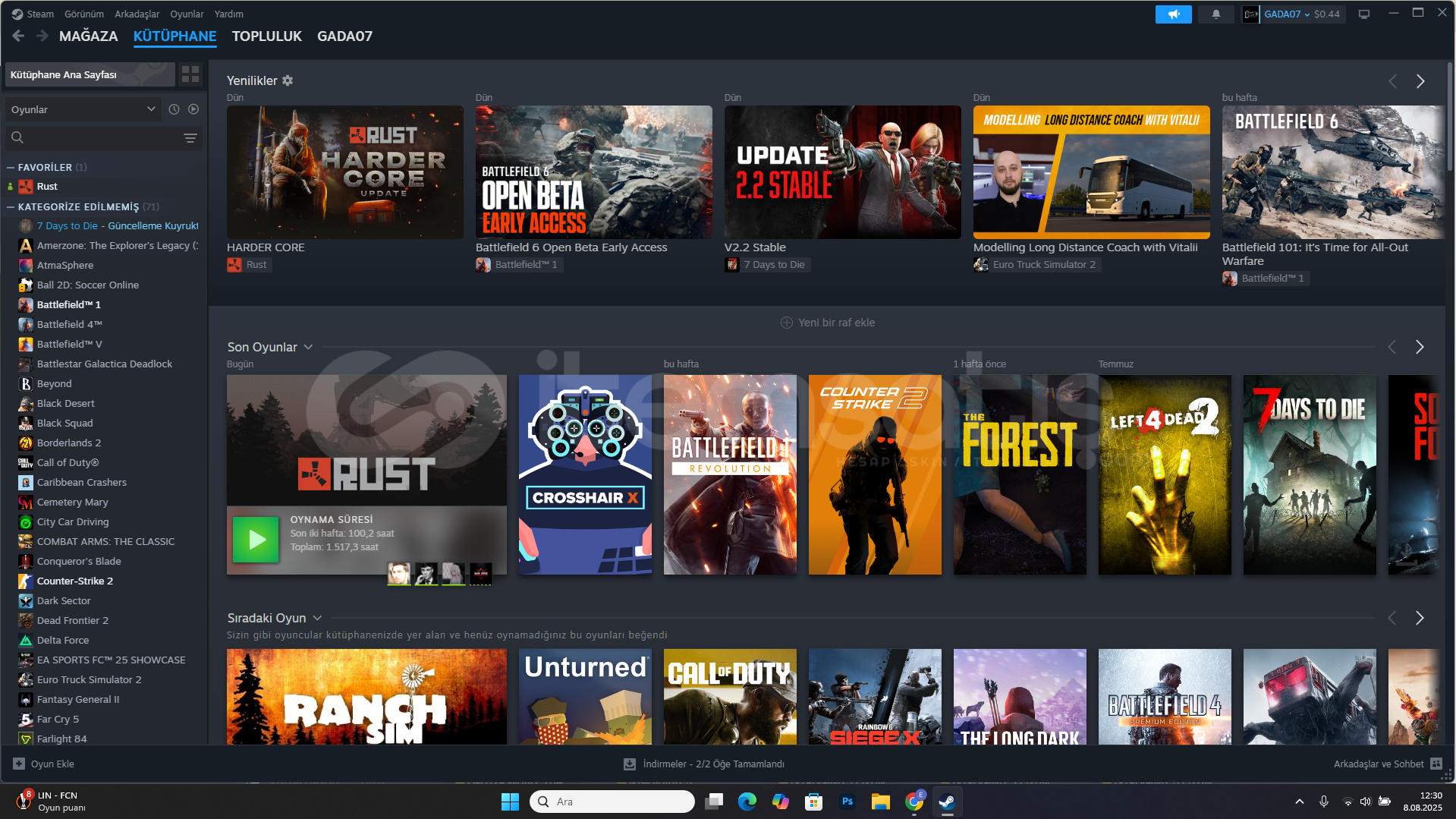Expand the Oyunlar filter dropdown
Screen dimensions: 1456x819
(83, 109)
